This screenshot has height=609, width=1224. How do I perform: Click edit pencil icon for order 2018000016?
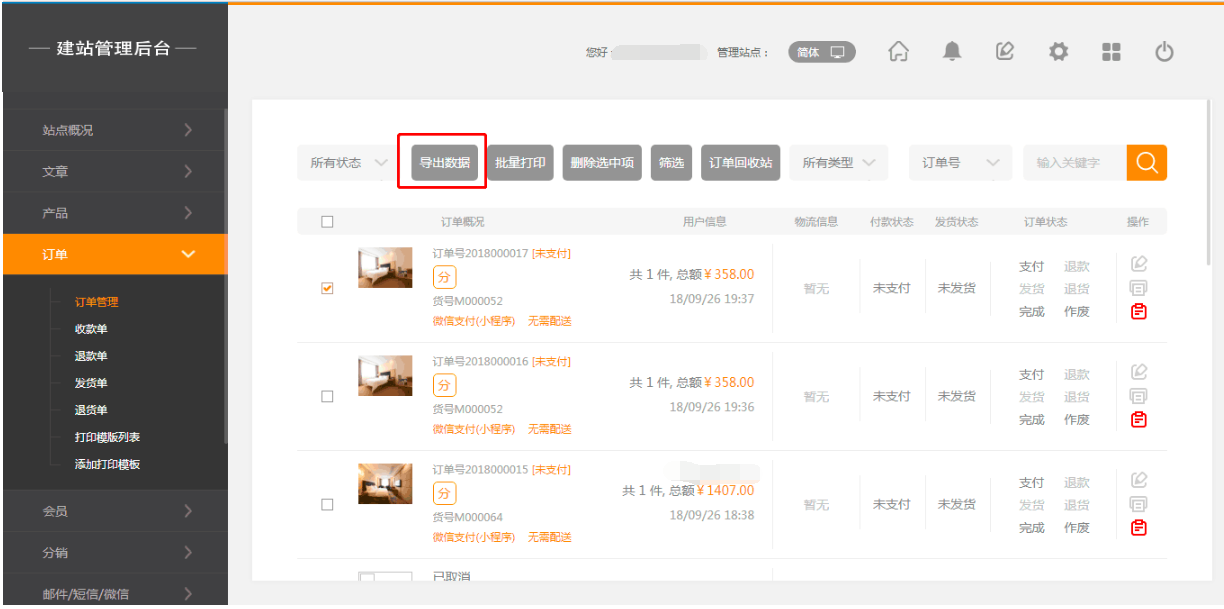click(1138, 372)
